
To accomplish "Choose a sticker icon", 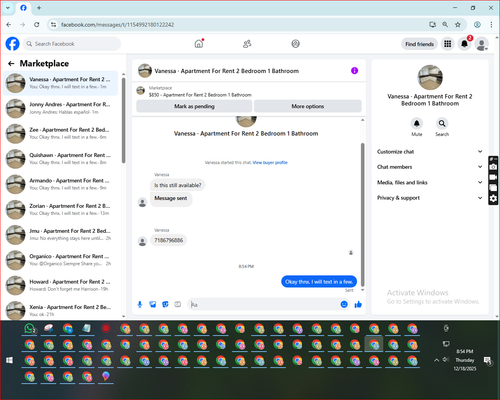I will [165, 304].
